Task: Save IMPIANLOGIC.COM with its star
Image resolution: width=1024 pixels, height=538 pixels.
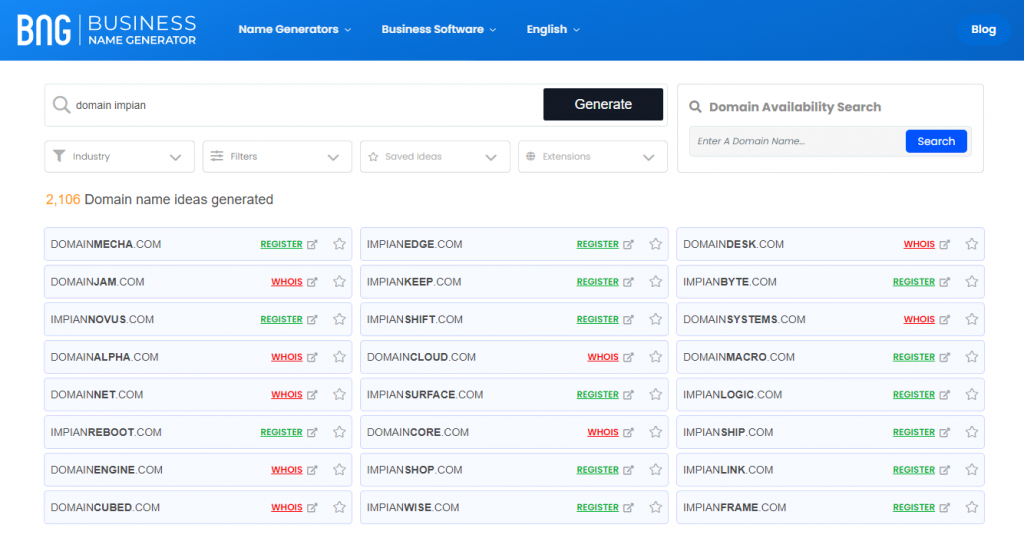Action: pyautogui.click(x=971, y=395)
